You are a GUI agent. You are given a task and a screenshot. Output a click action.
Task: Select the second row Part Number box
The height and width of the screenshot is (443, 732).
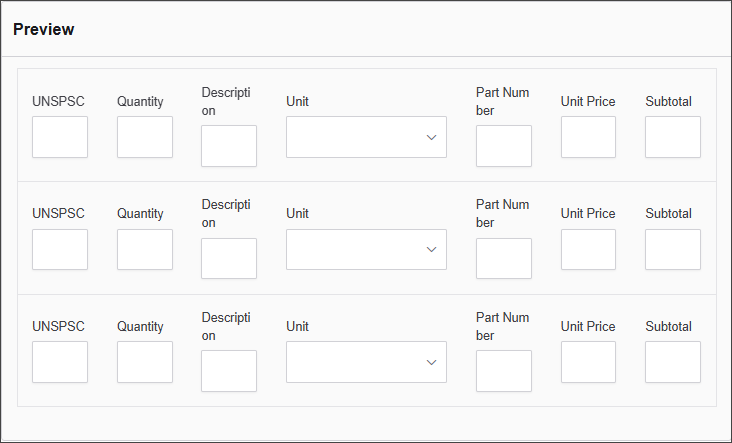(x=504, y=258)
